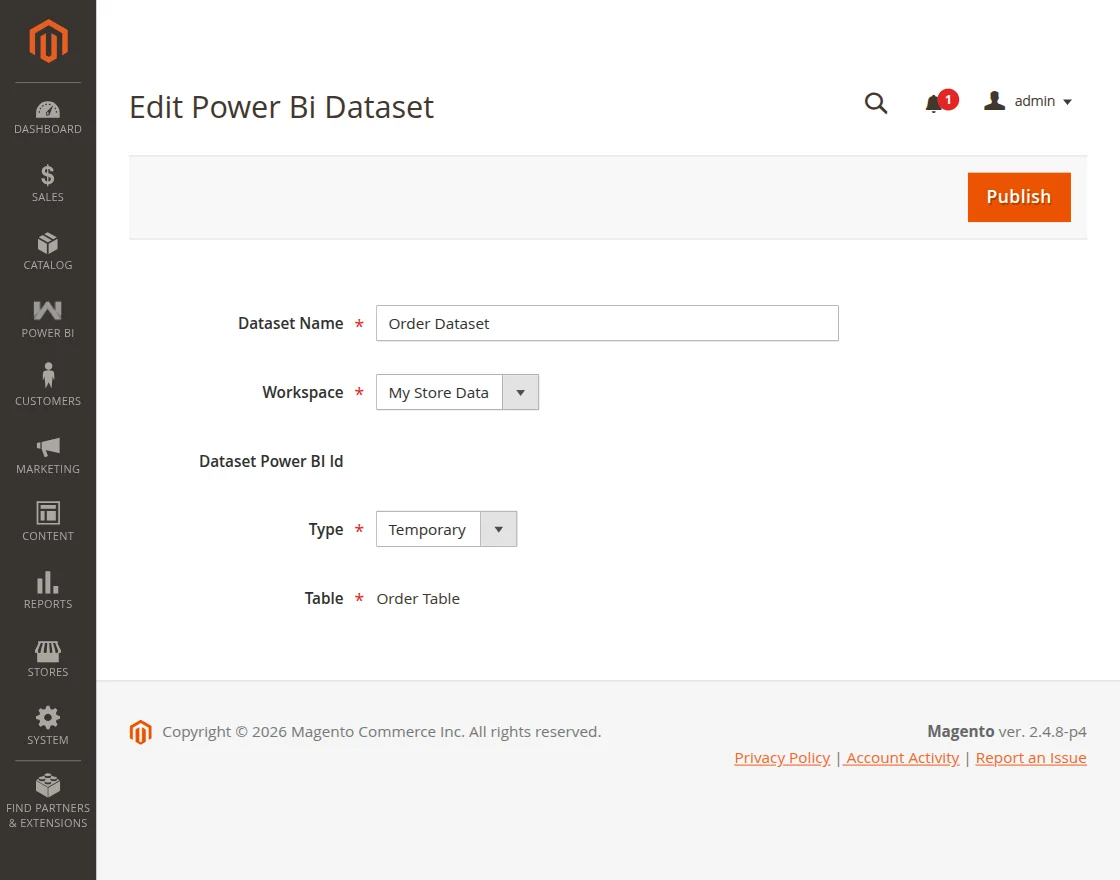This screenshot has height=880, width=1120.
Task: Open the Power BI sidebar menu
Action: click(x=48, y=319)
